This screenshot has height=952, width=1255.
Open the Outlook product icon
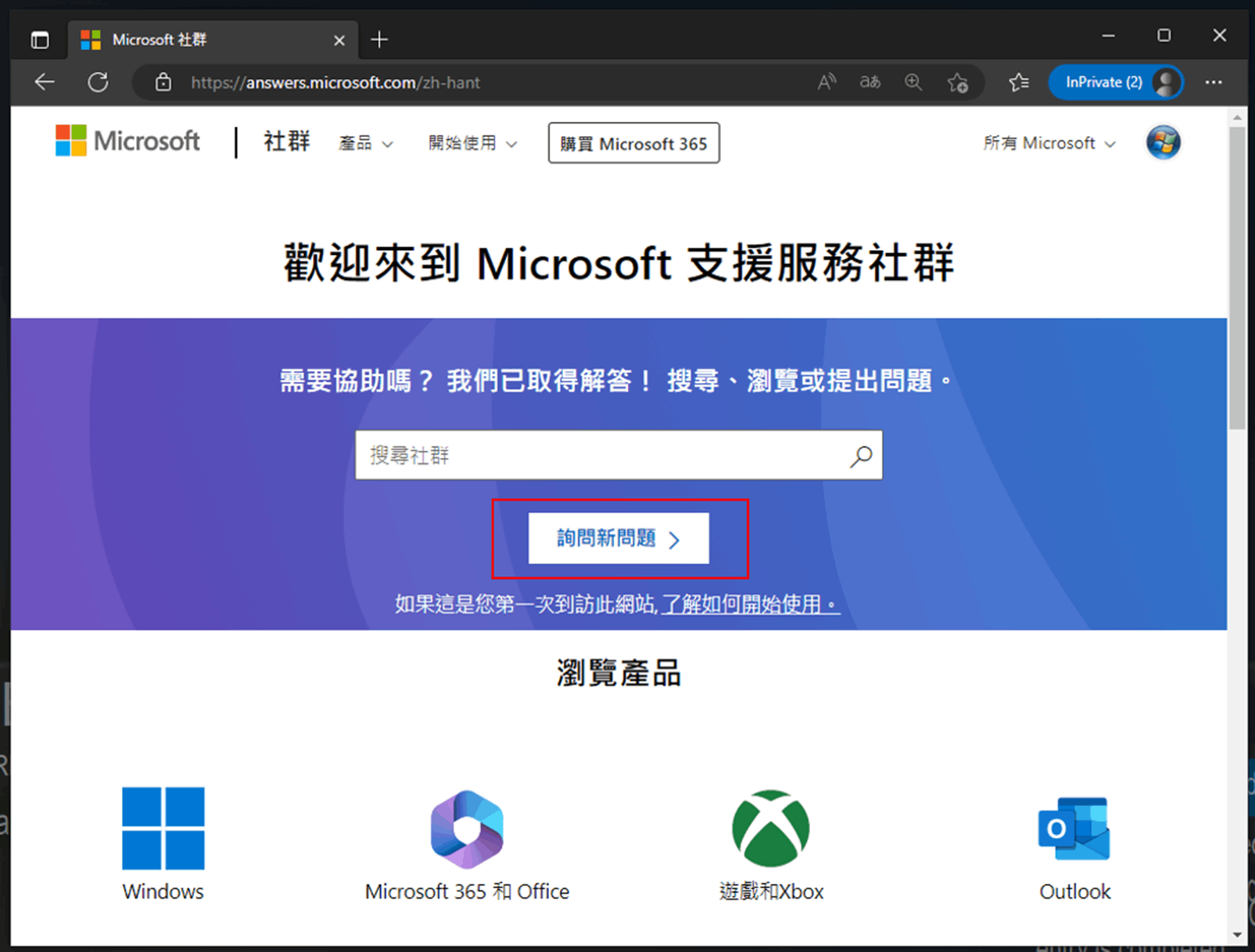pyautogui.click(x=1074, y=829)
